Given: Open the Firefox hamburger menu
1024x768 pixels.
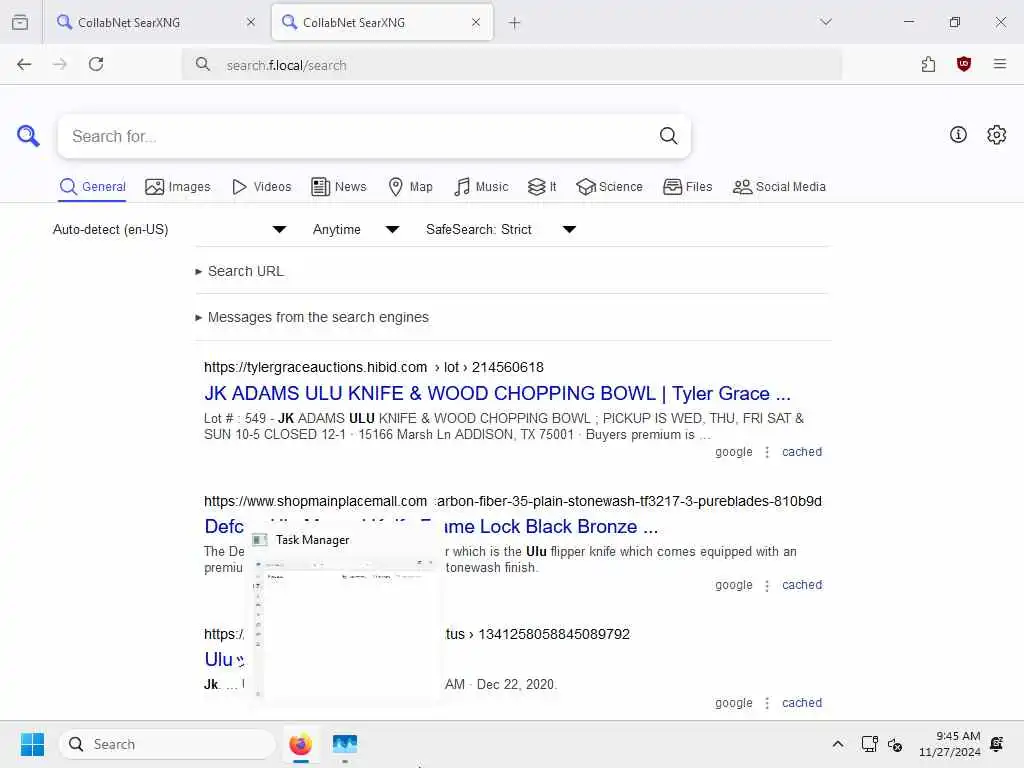Looking at the screenshot, I should tap(1000, 64).
